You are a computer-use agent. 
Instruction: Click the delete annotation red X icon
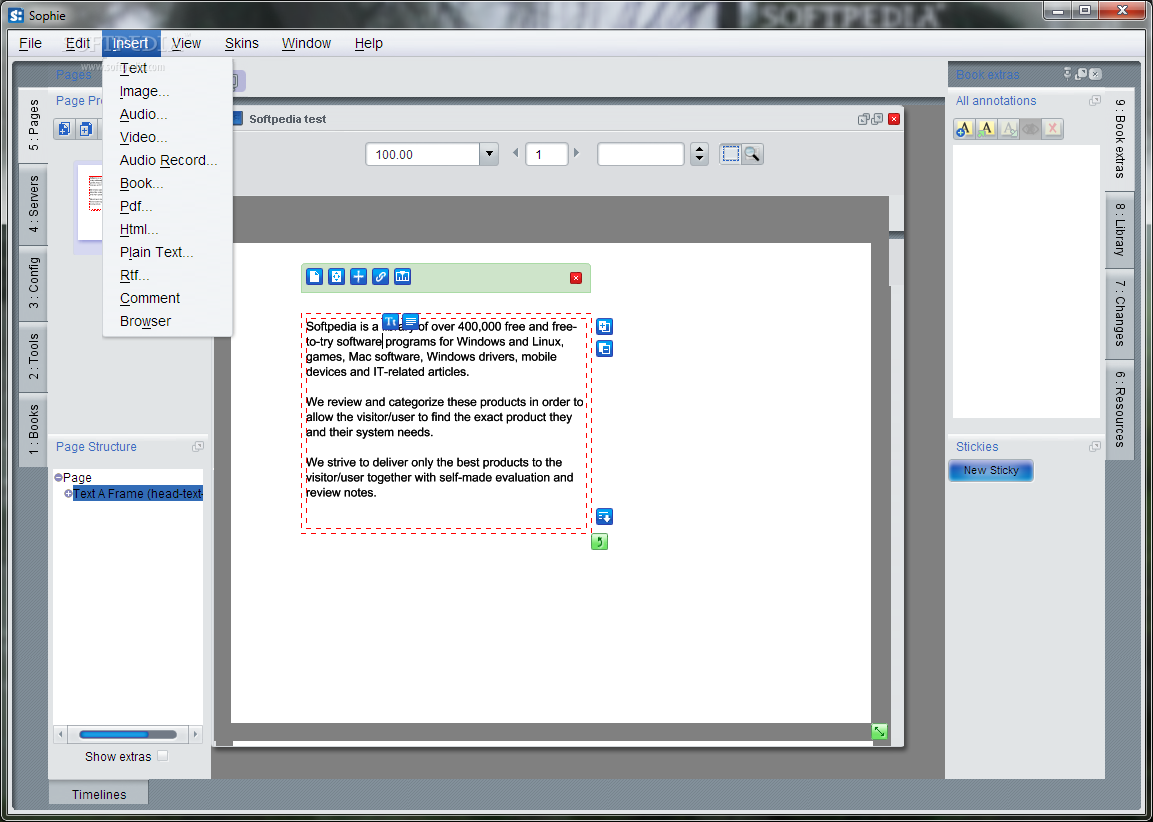[x=1052, y=129]
